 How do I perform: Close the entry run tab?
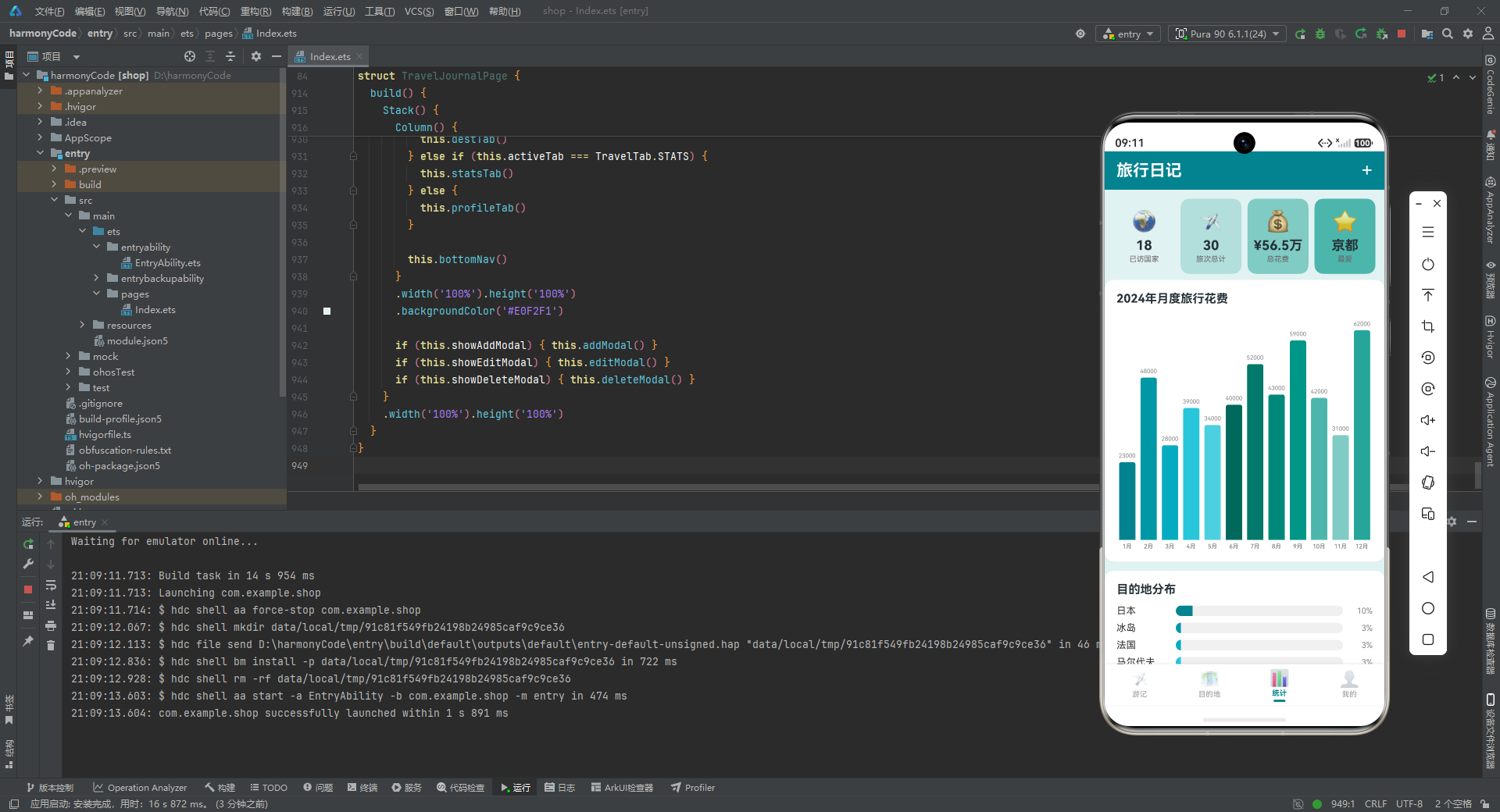click(x=105, y=522)
